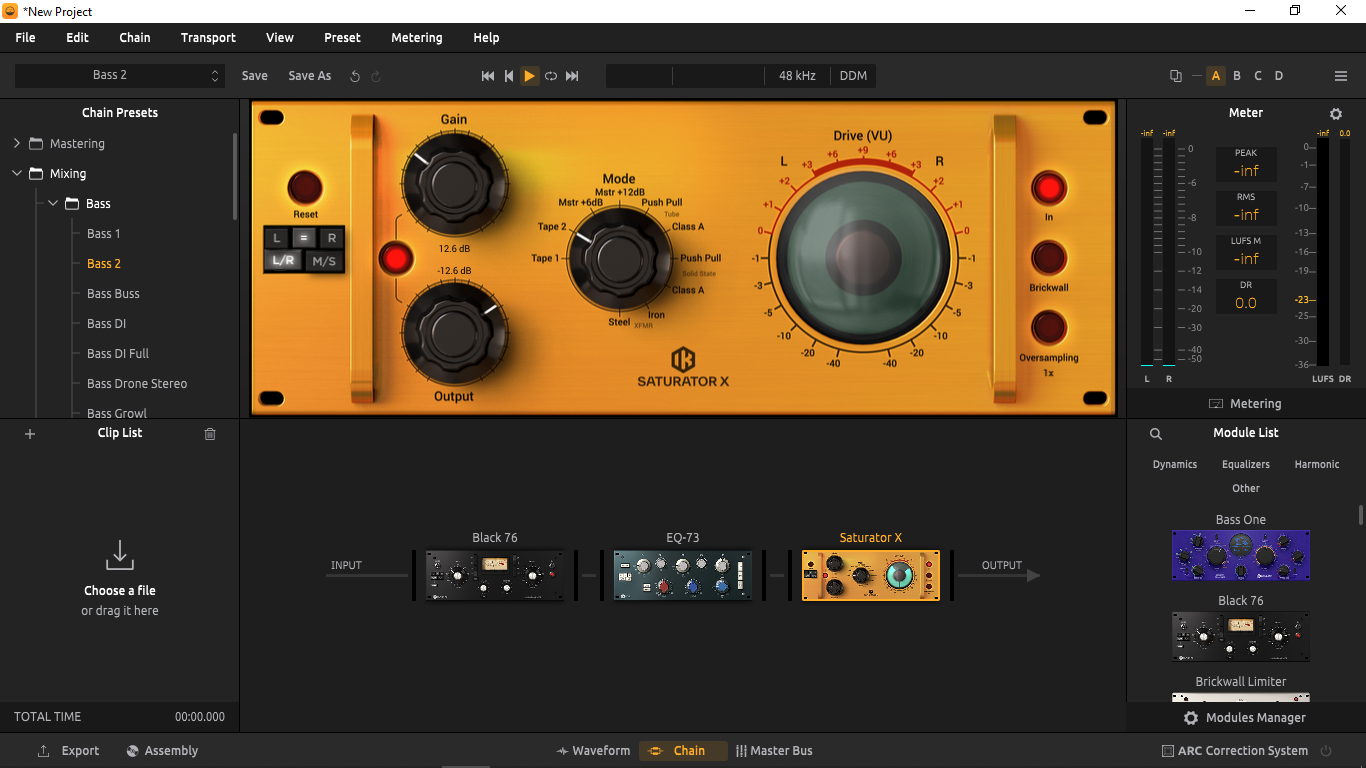Viewport: 1366px width, 768px height.
Task: Add a clip with plus icon
Action: coord(30,434)
